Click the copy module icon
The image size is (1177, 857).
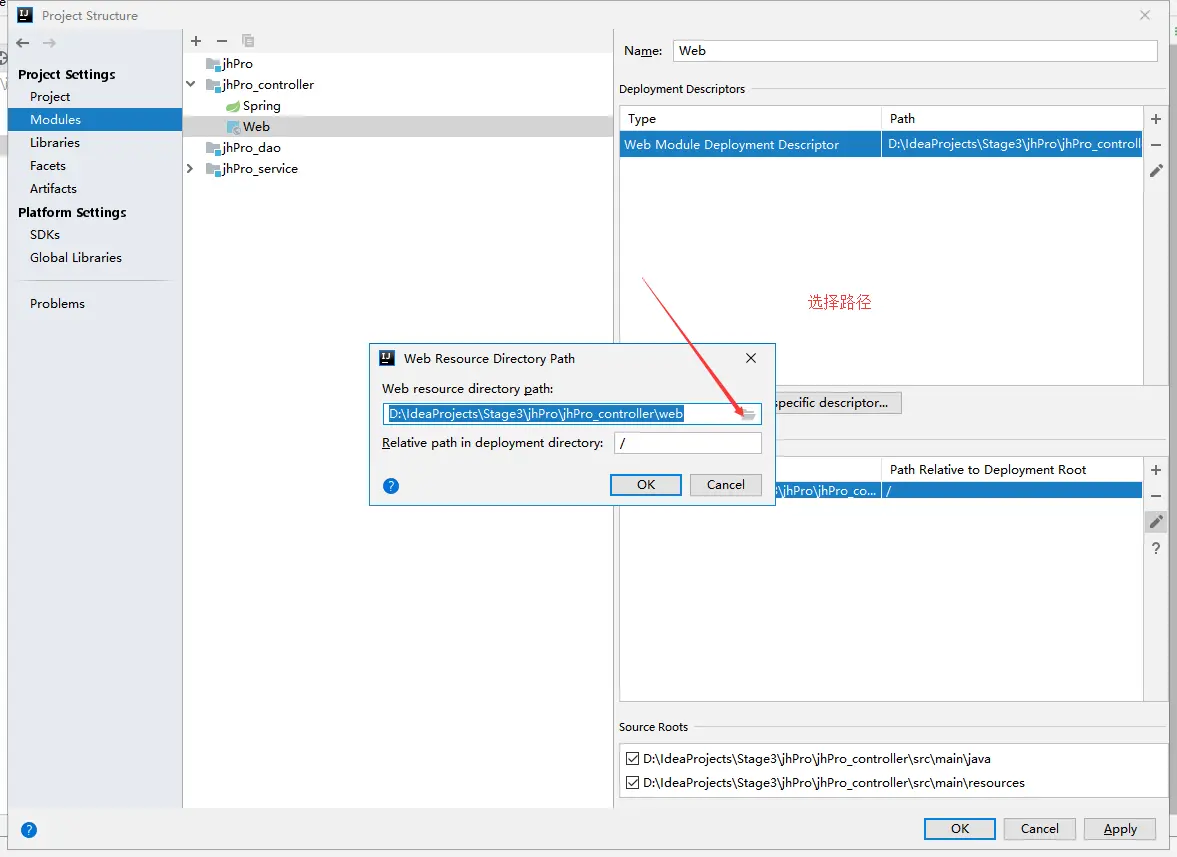pos(248,41)
